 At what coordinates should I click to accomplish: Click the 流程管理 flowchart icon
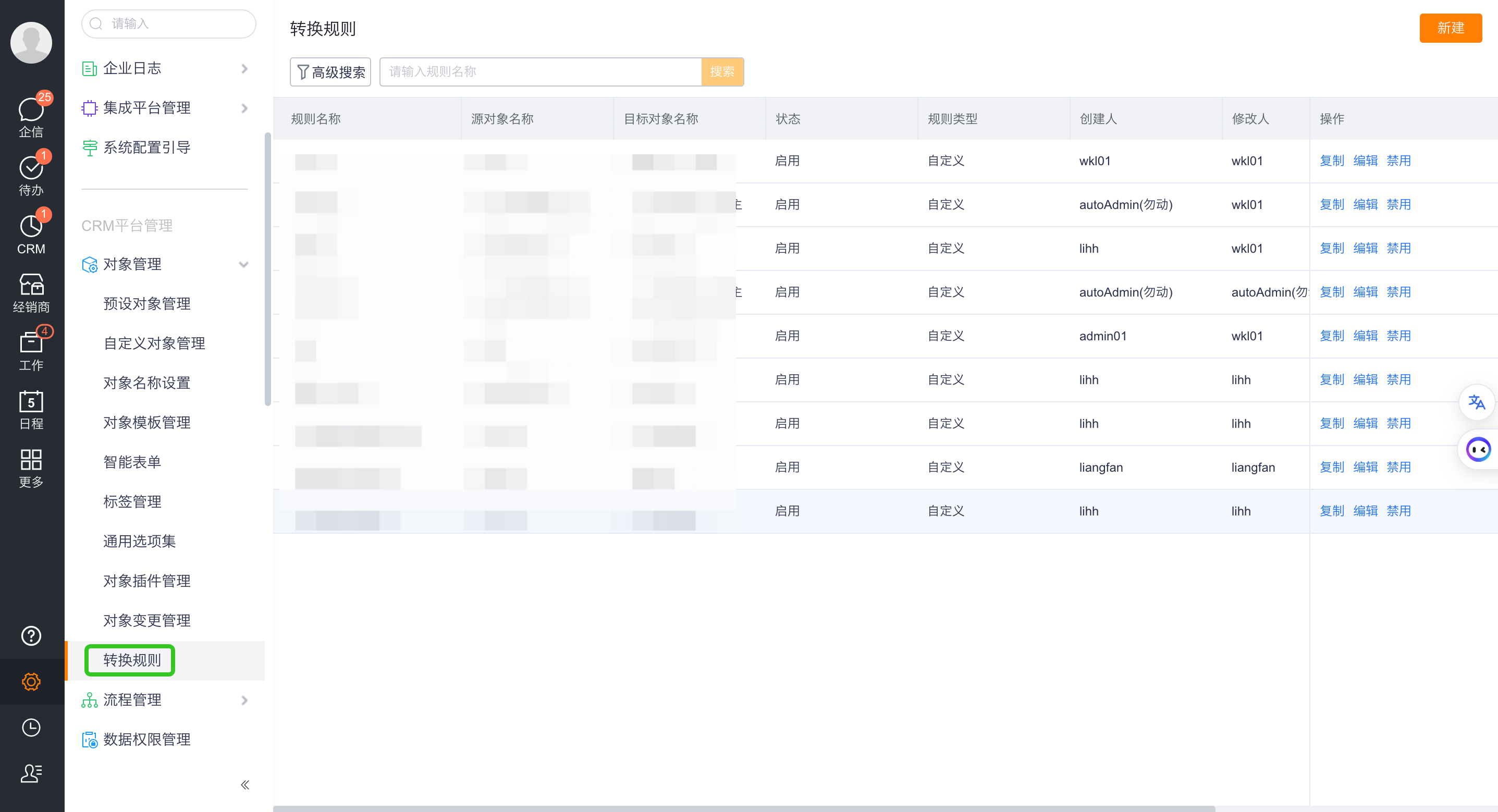click(x=89, y=700)
